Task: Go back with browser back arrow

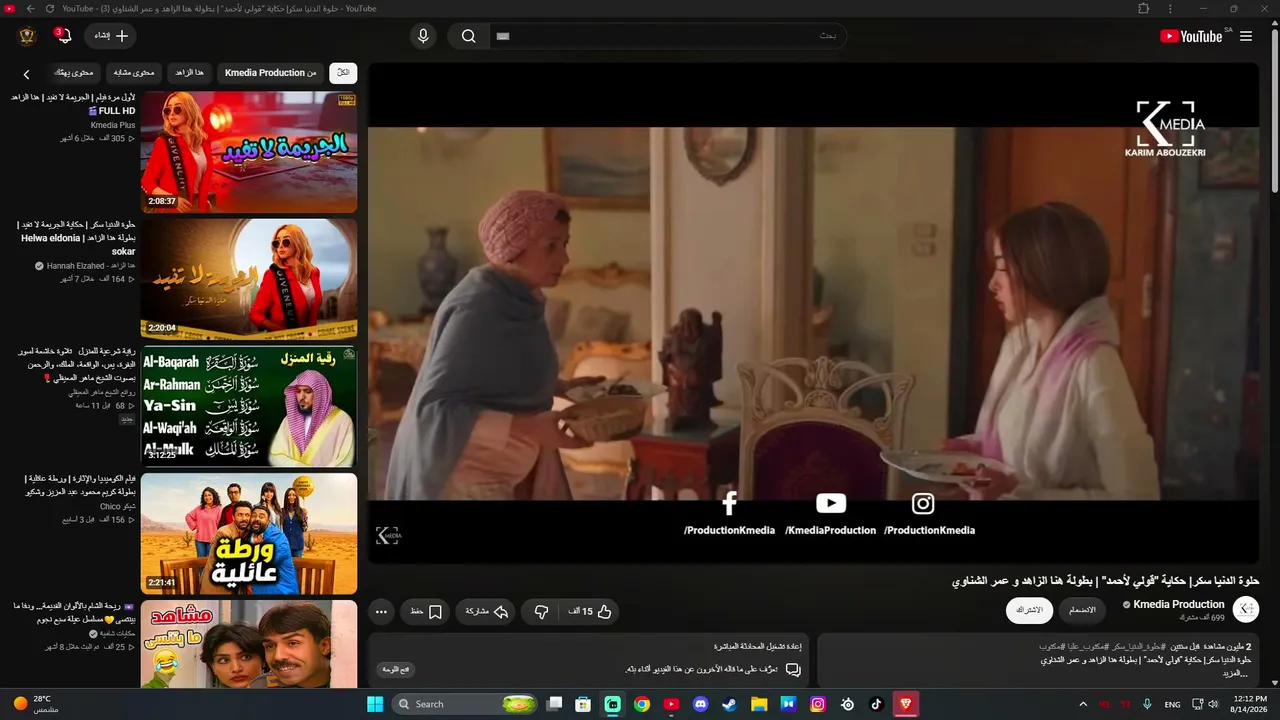Action: point(30,8)
